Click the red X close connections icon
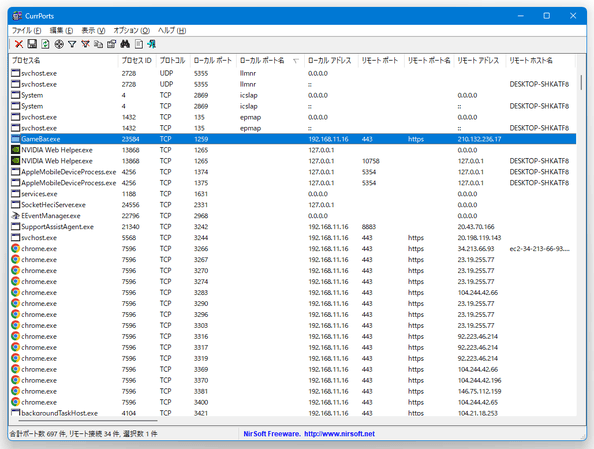 (x=19, y=44)
